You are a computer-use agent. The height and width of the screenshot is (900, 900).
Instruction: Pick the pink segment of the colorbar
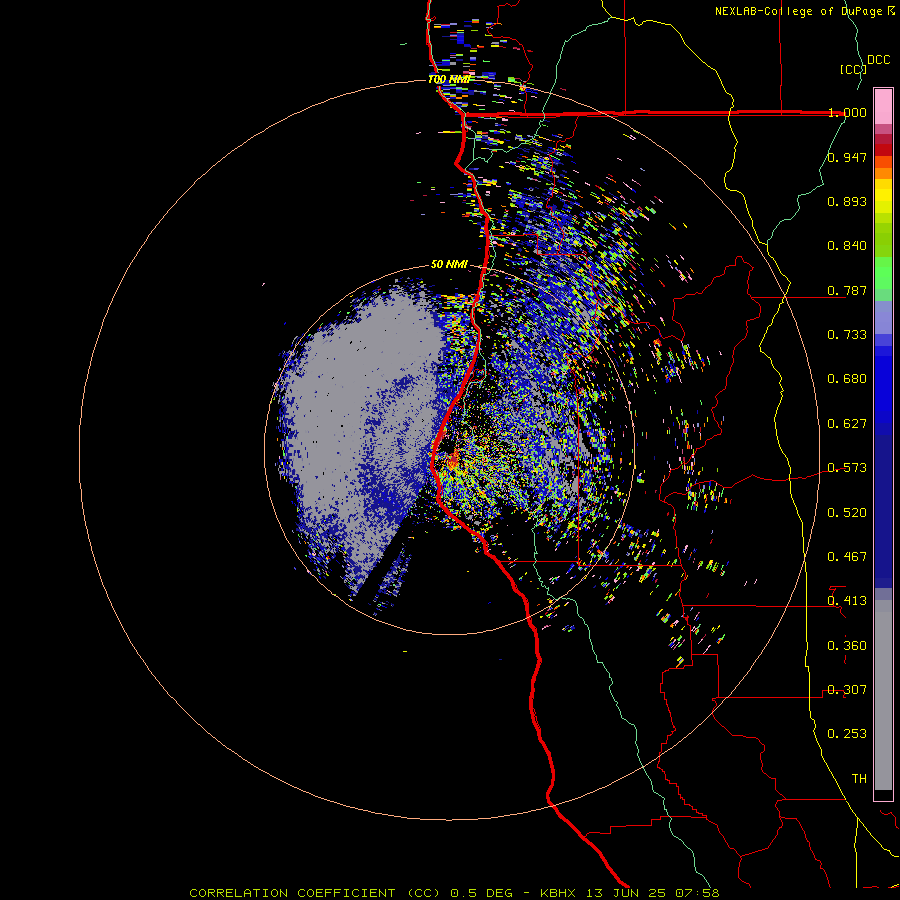pos(883,106)
